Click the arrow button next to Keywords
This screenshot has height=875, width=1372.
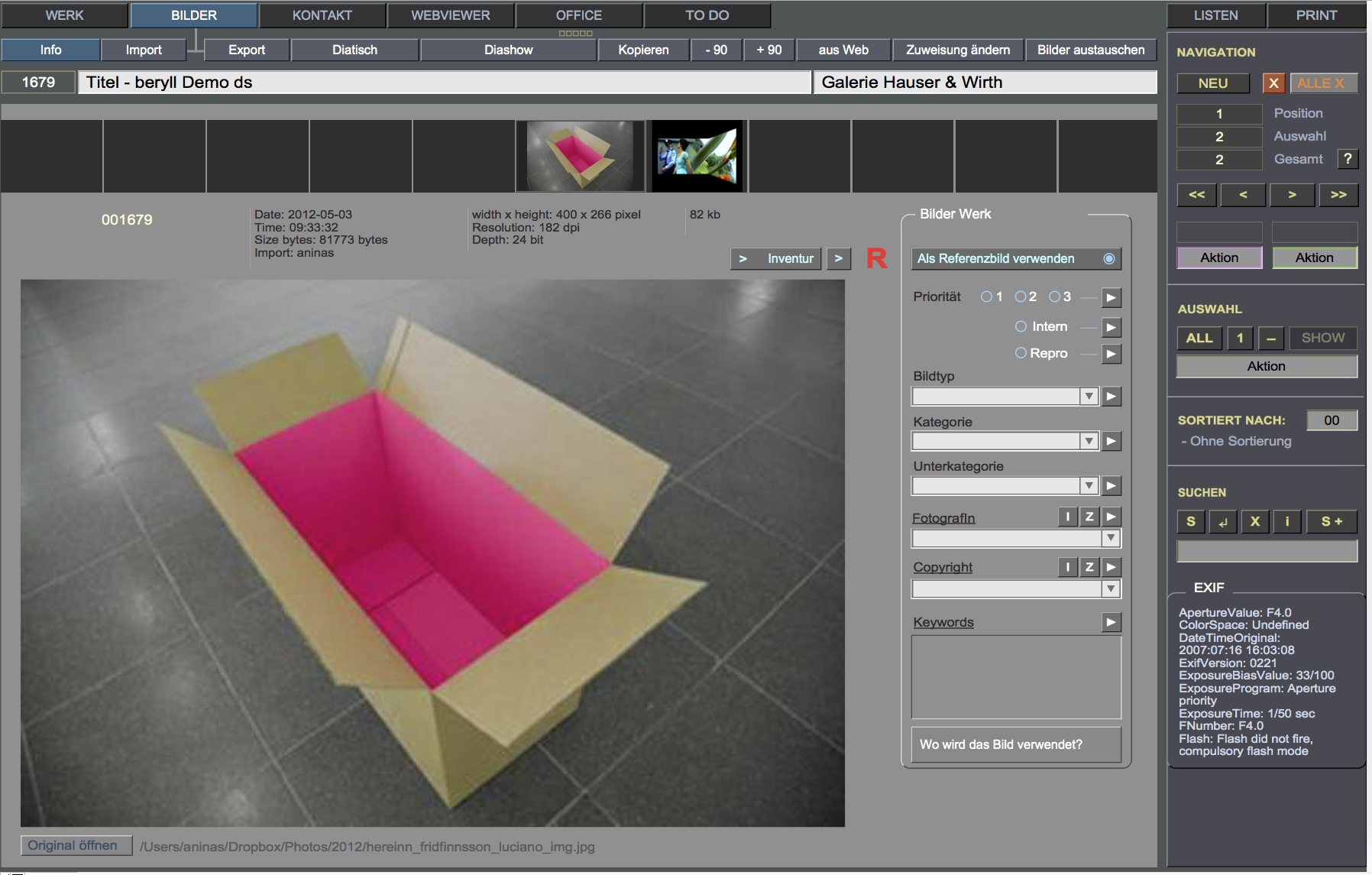[x=1112, y=623]
